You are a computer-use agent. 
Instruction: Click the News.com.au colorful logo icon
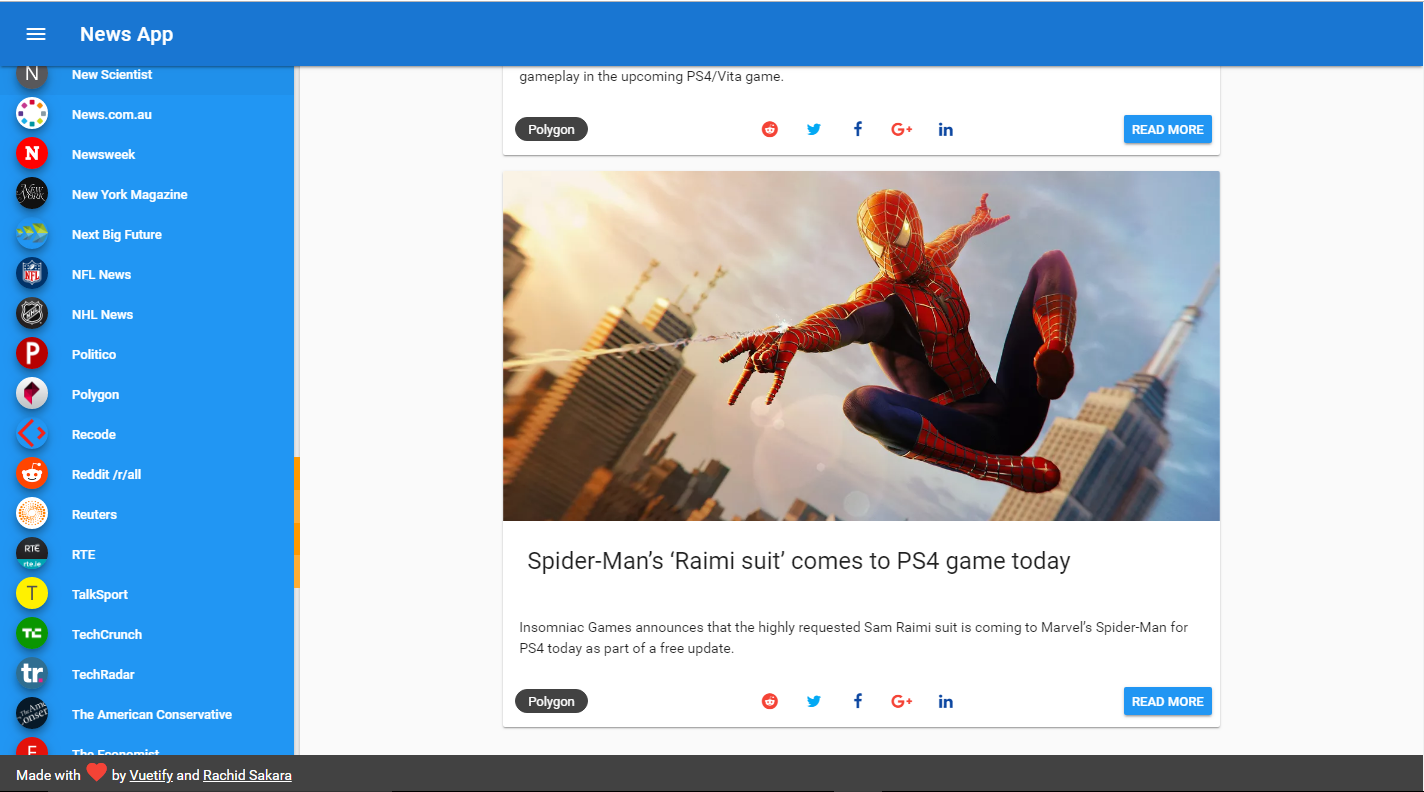(x=32, y=114)
